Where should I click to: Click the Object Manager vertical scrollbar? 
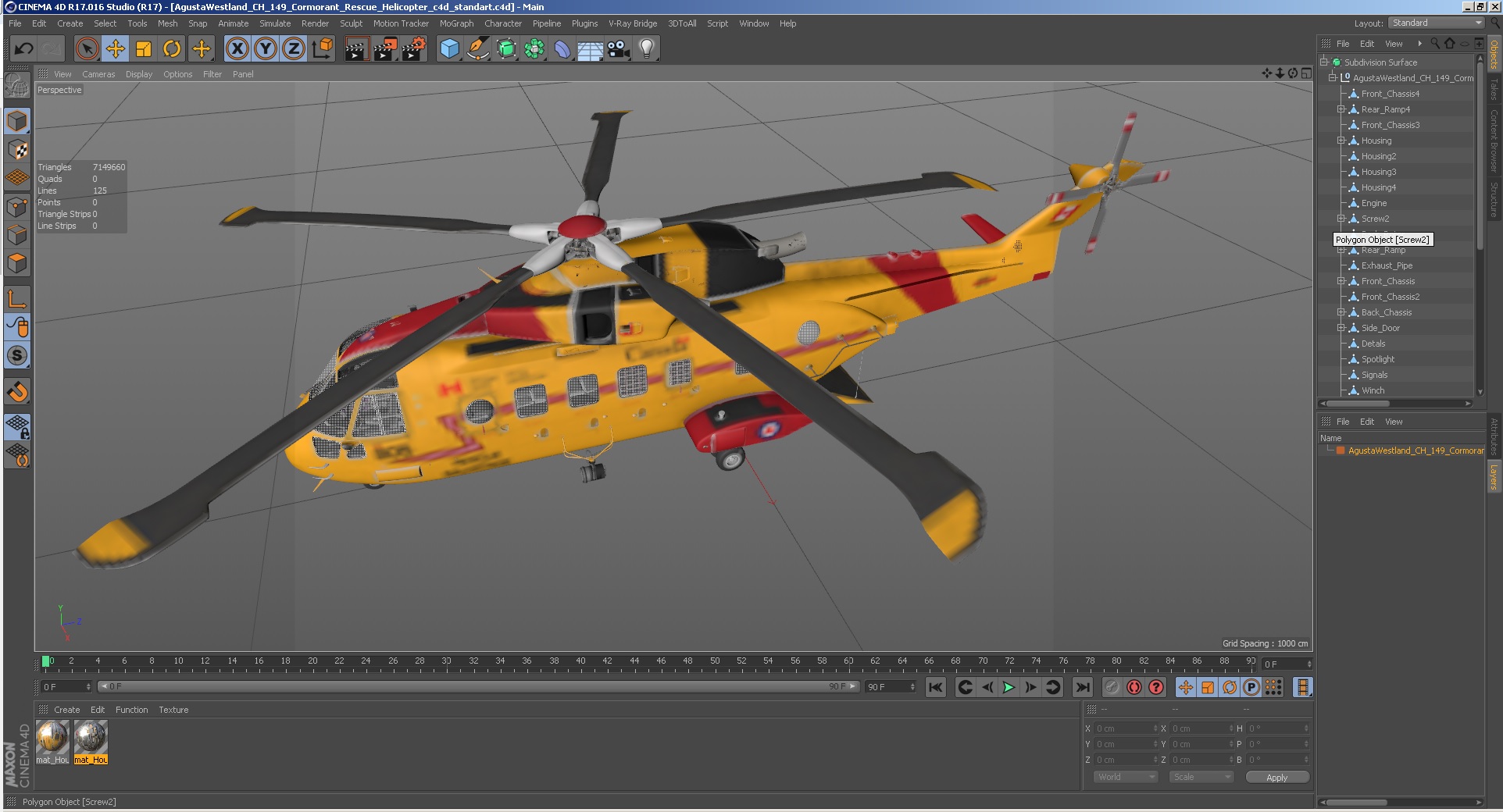(x=1480, y=155)
